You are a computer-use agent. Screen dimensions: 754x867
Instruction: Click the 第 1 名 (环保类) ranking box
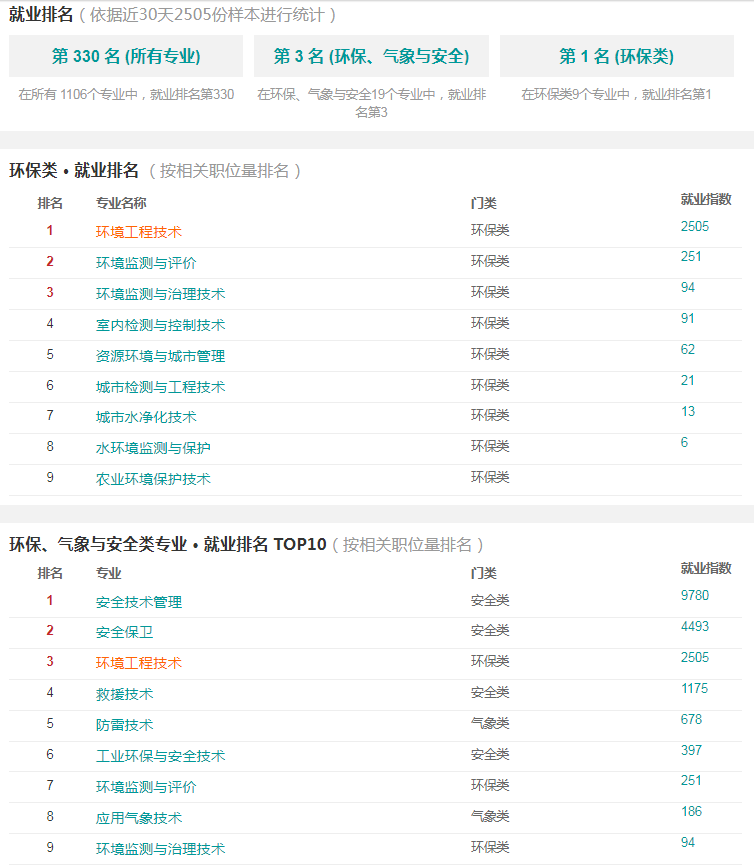617,56
